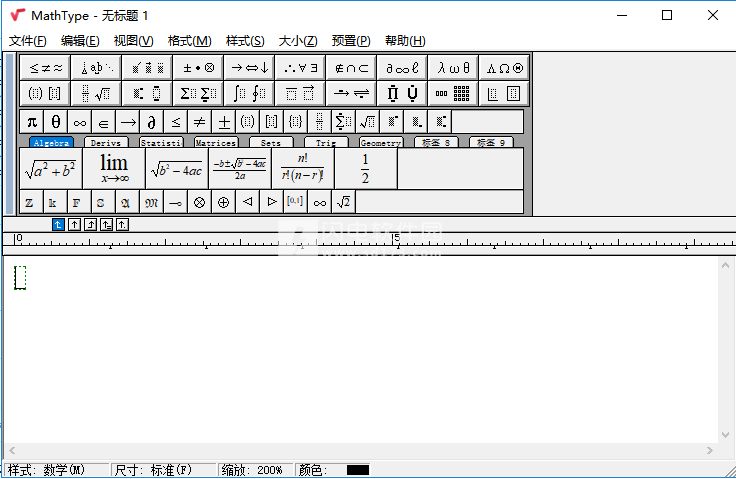736x479 pixels.
Task: Click the empty equation slot in editing area
Action: [20, 278]
